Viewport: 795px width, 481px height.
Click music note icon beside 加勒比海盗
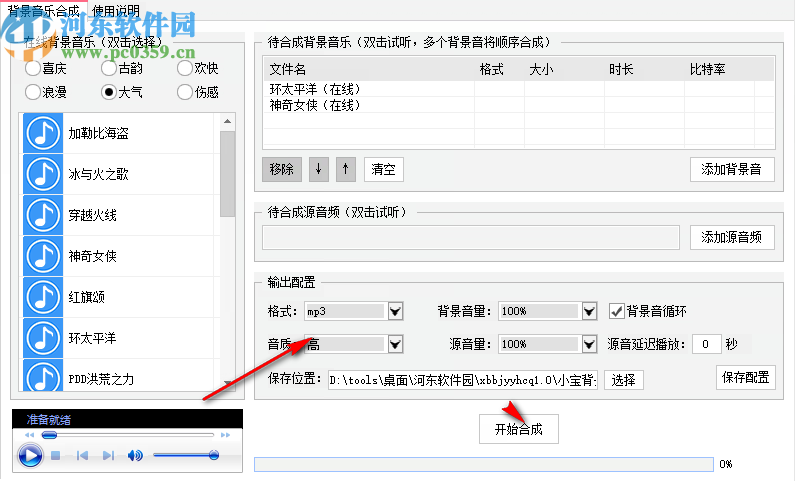click(x=43, y=133)
